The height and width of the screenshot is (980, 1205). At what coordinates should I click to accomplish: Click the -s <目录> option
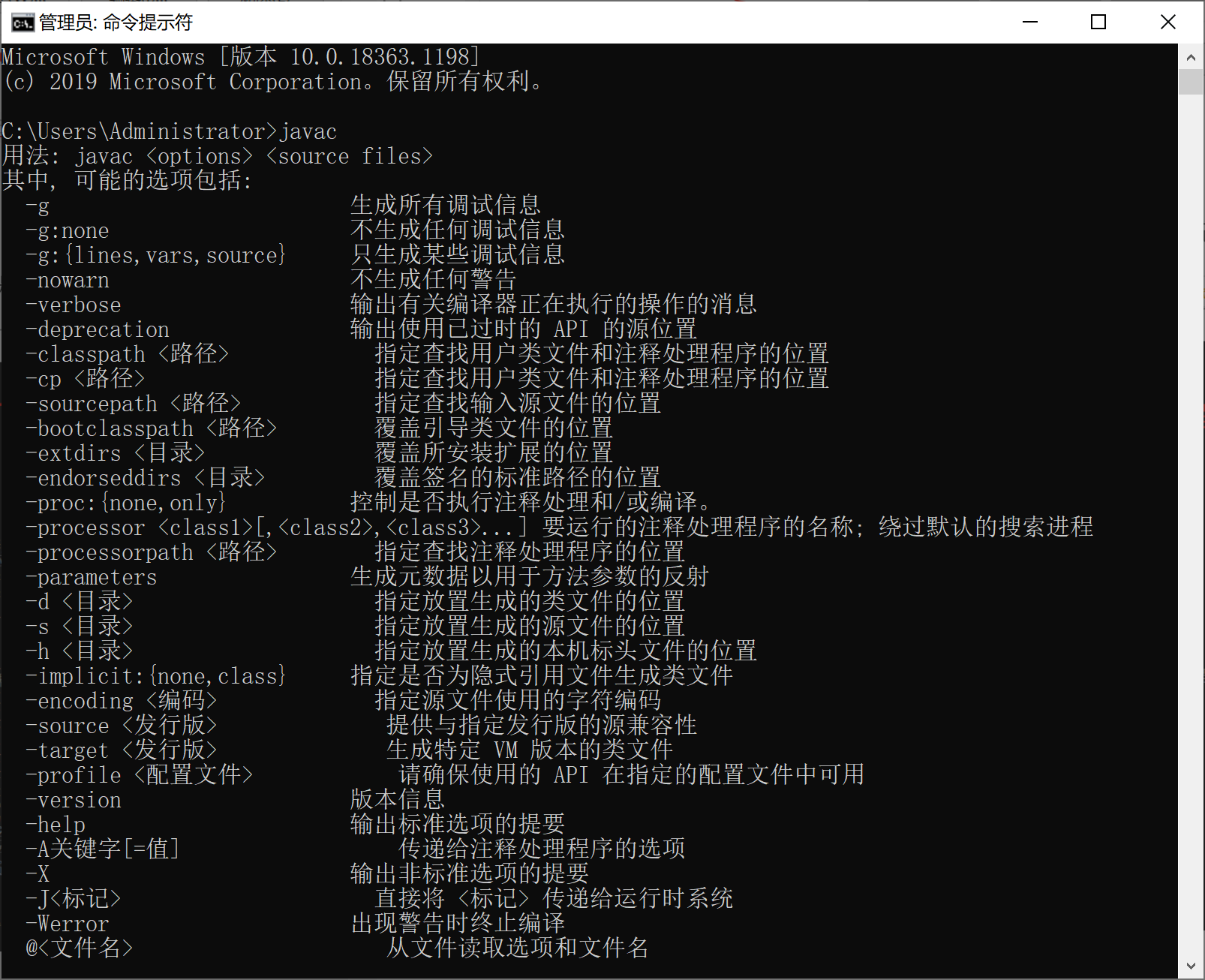[x=80, y=627]
